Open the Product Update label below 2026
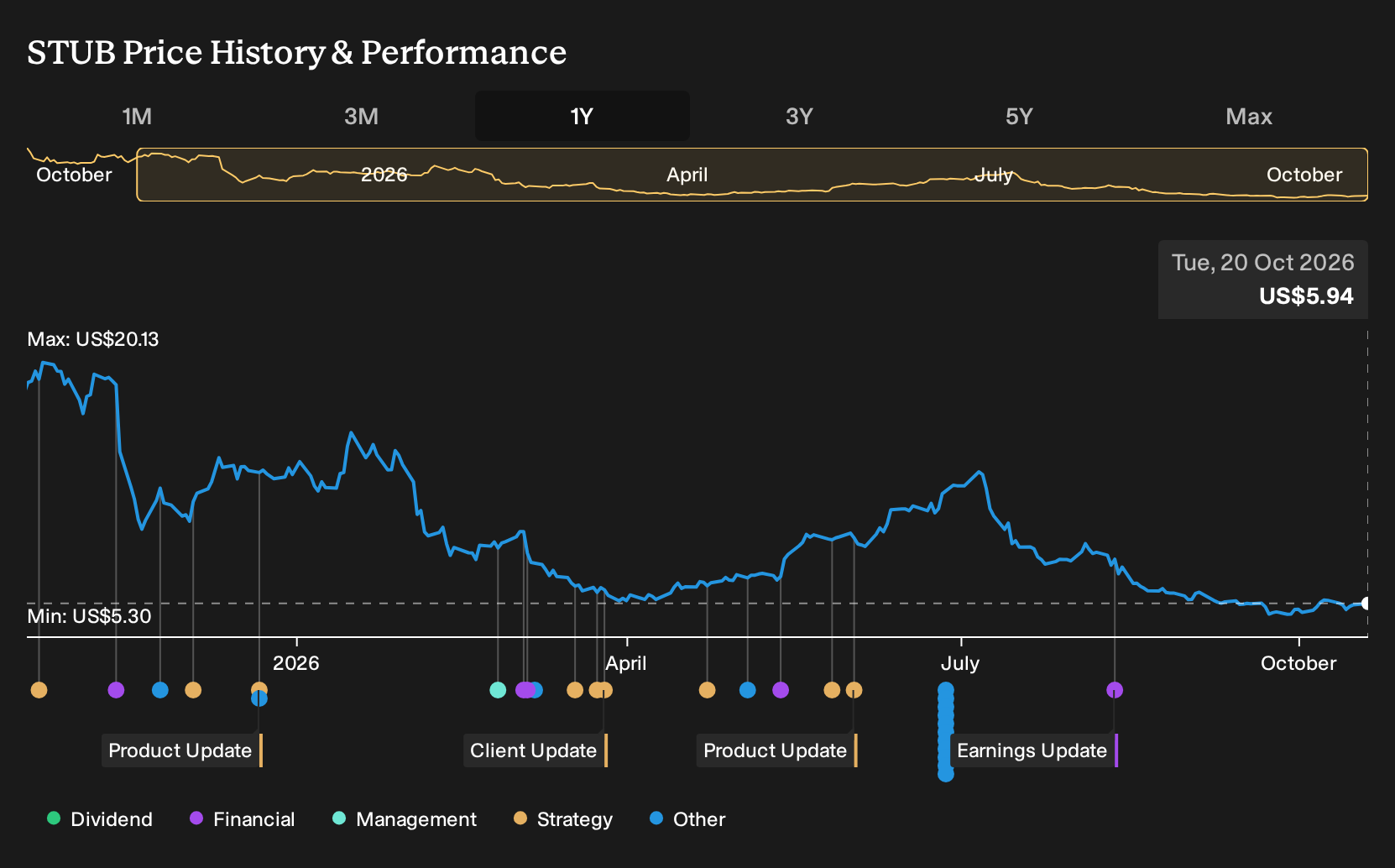Viewport: 1395px width, 868px height. [182, 750]
